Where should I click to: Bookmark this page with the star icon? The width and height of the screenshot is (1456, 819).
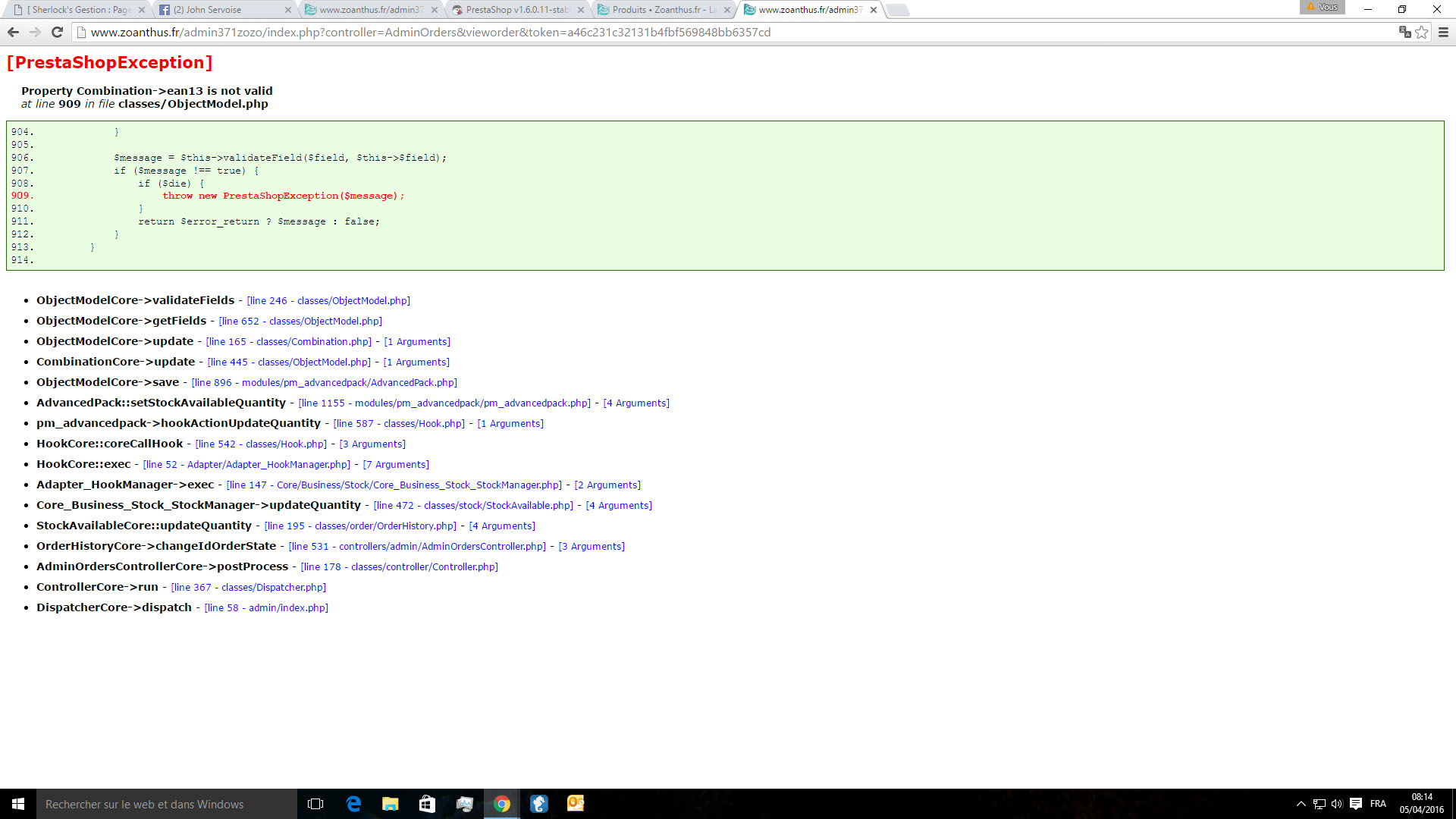pos(1421,32)
